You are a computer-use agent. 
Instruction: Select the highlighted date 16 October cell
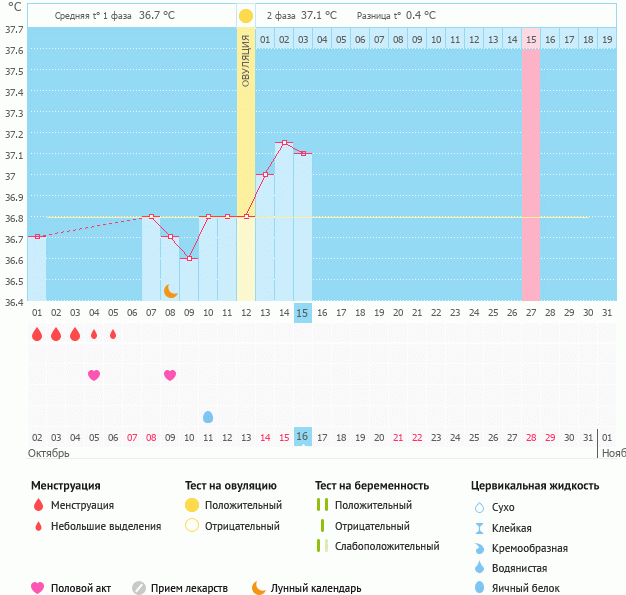coord(303,437)
